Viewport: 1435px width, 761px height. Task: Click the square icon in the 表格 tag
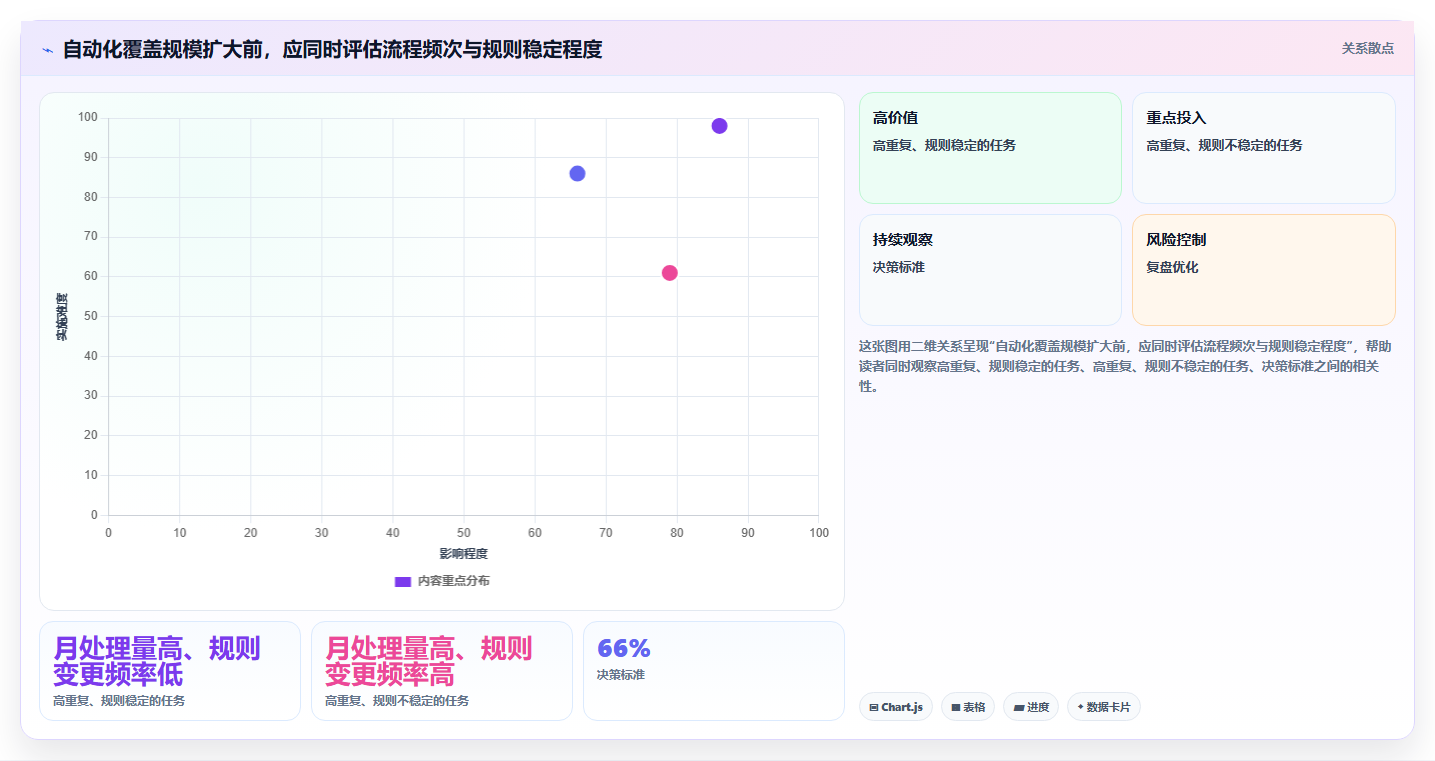pyautogui.click(x=955, y=707)
